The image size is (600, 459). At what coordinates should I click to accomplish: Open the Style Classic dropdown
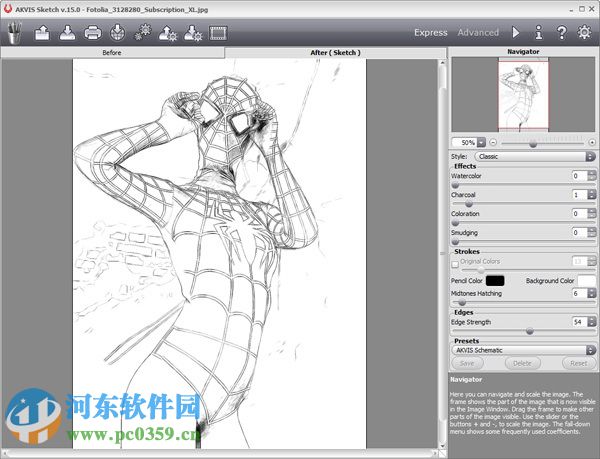pyautogui.click(x=535, y=156)
